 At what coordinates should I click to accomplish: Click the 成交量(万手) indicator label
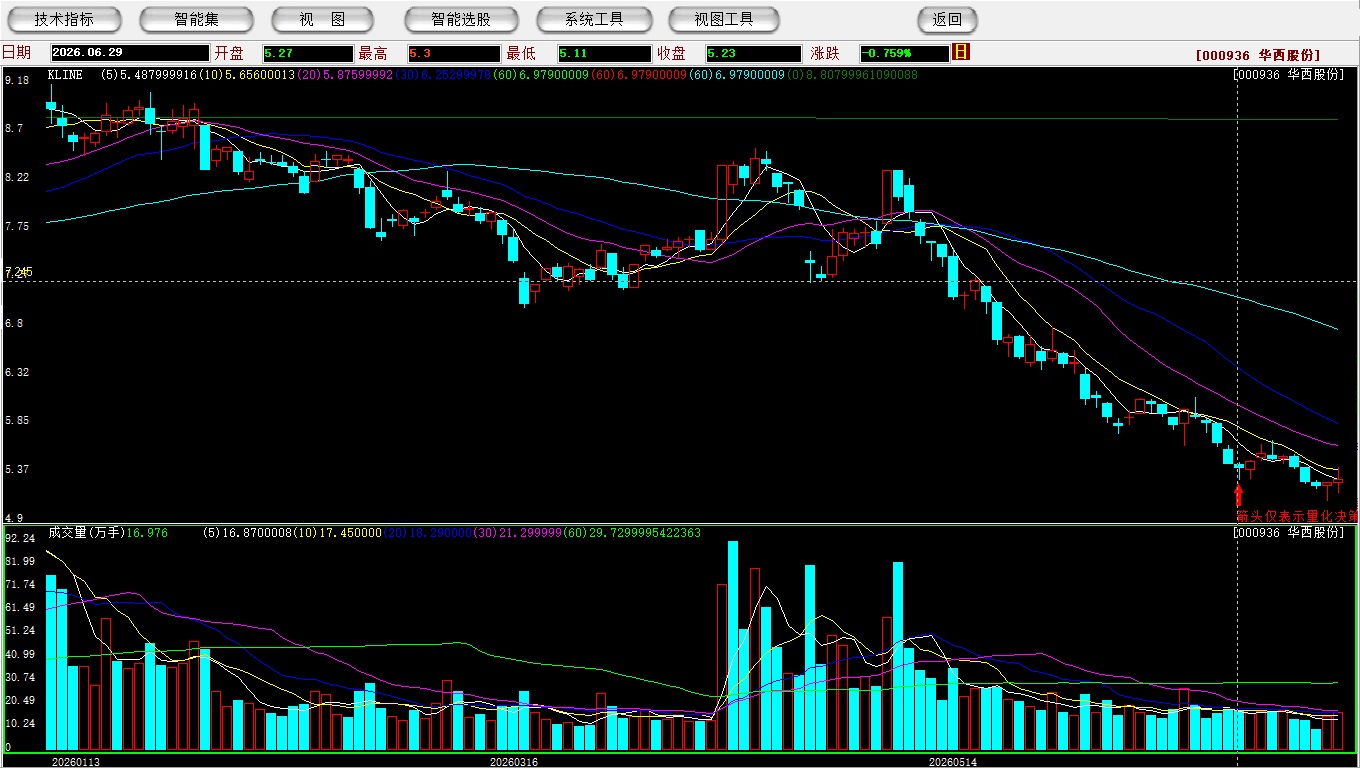(86, 533)
